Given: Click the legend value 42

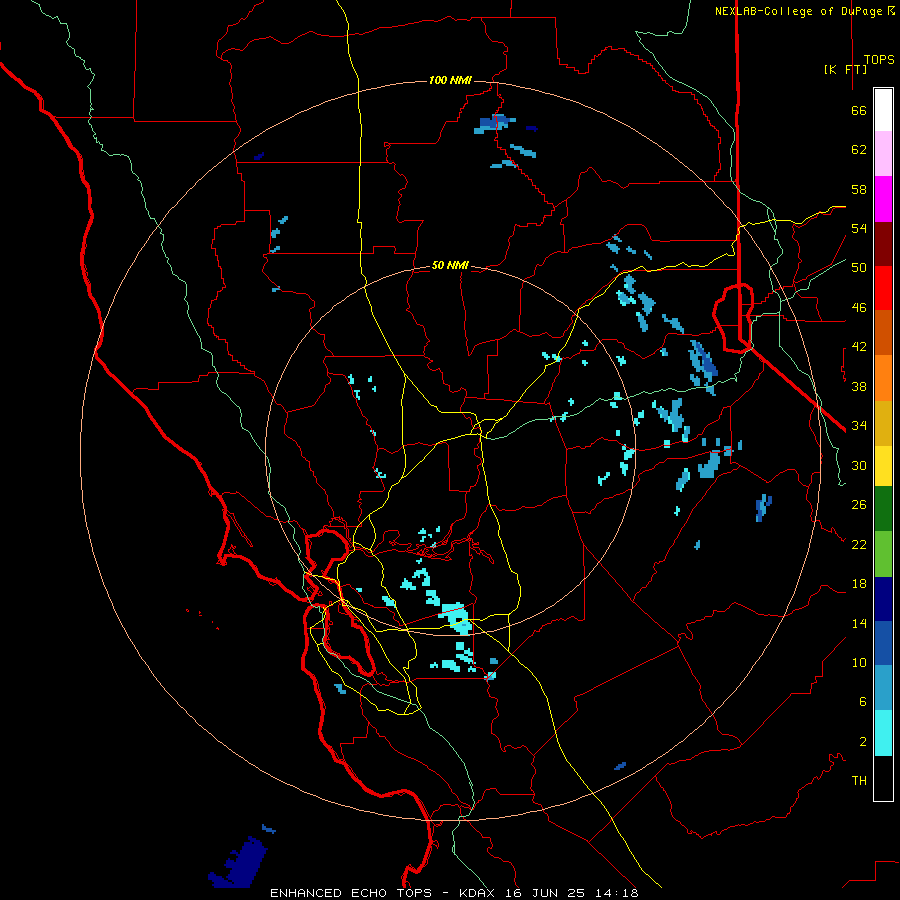Looking at the screenshot, I should pyautogui.click(x=859, y=347).
